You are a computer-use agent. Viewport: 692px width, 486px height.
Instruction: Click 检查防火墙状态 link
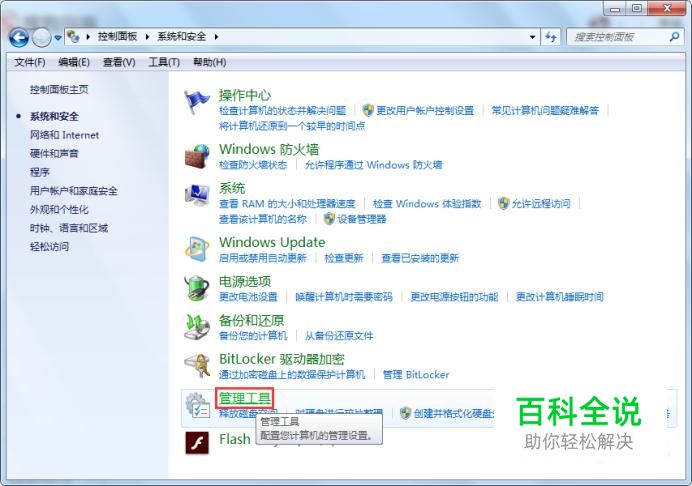253,165
